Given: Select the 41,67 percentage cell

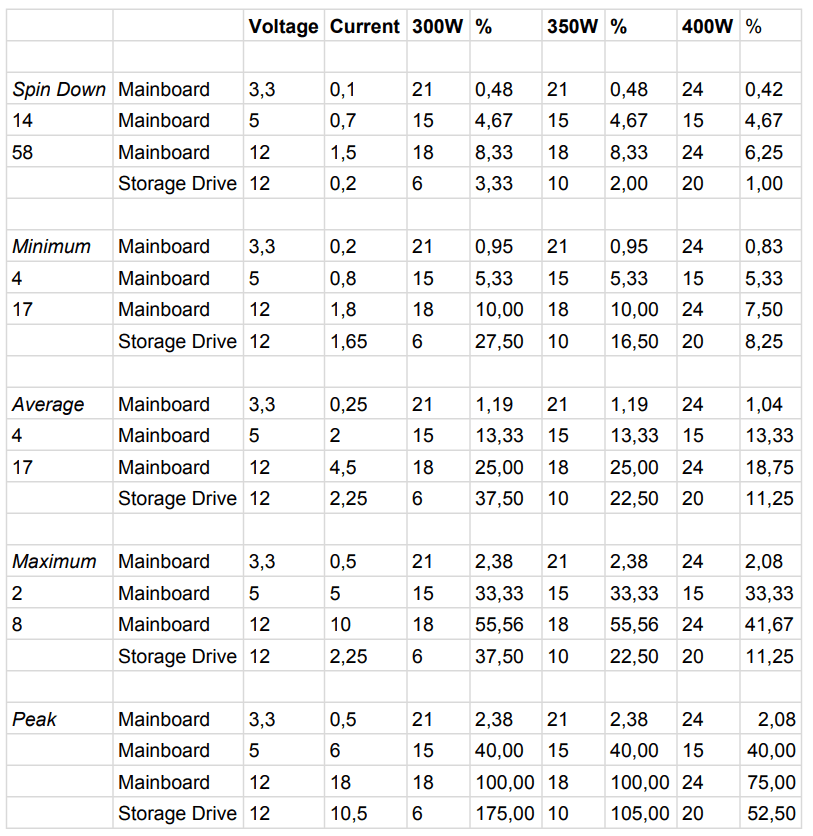Looking at the screenshot, I should (769, 624).
